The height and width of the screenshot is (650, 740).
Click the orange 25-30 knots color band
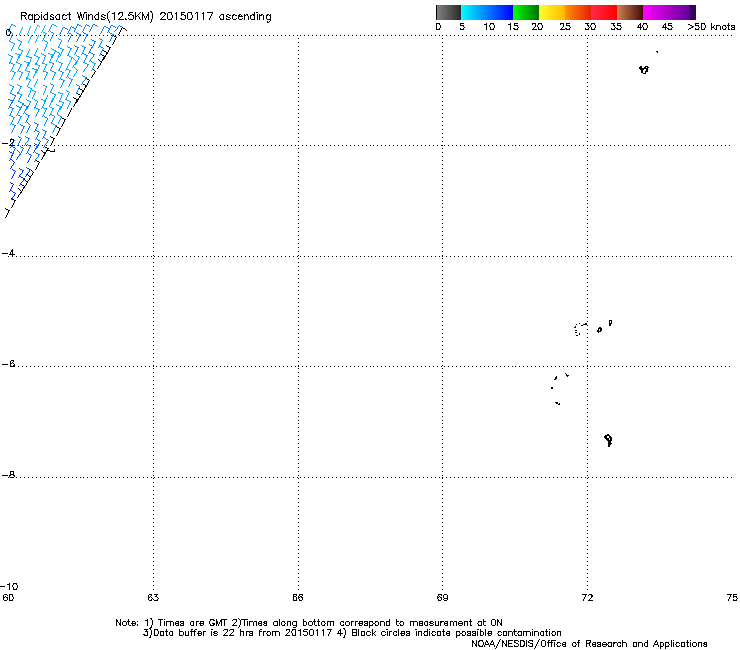point(578,12)
